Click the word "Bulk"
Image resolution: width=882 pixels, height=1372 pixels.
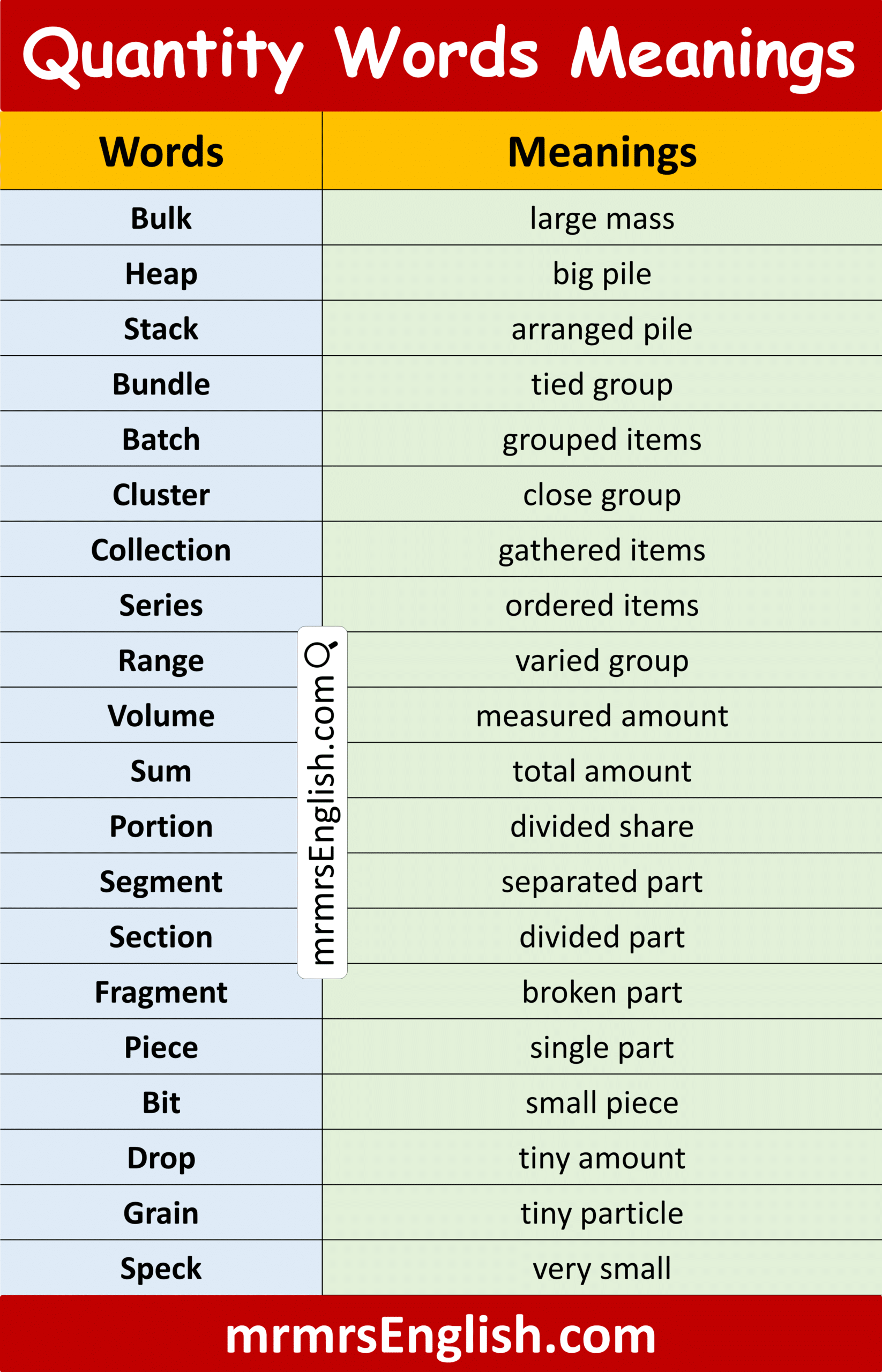coord(161,218)
